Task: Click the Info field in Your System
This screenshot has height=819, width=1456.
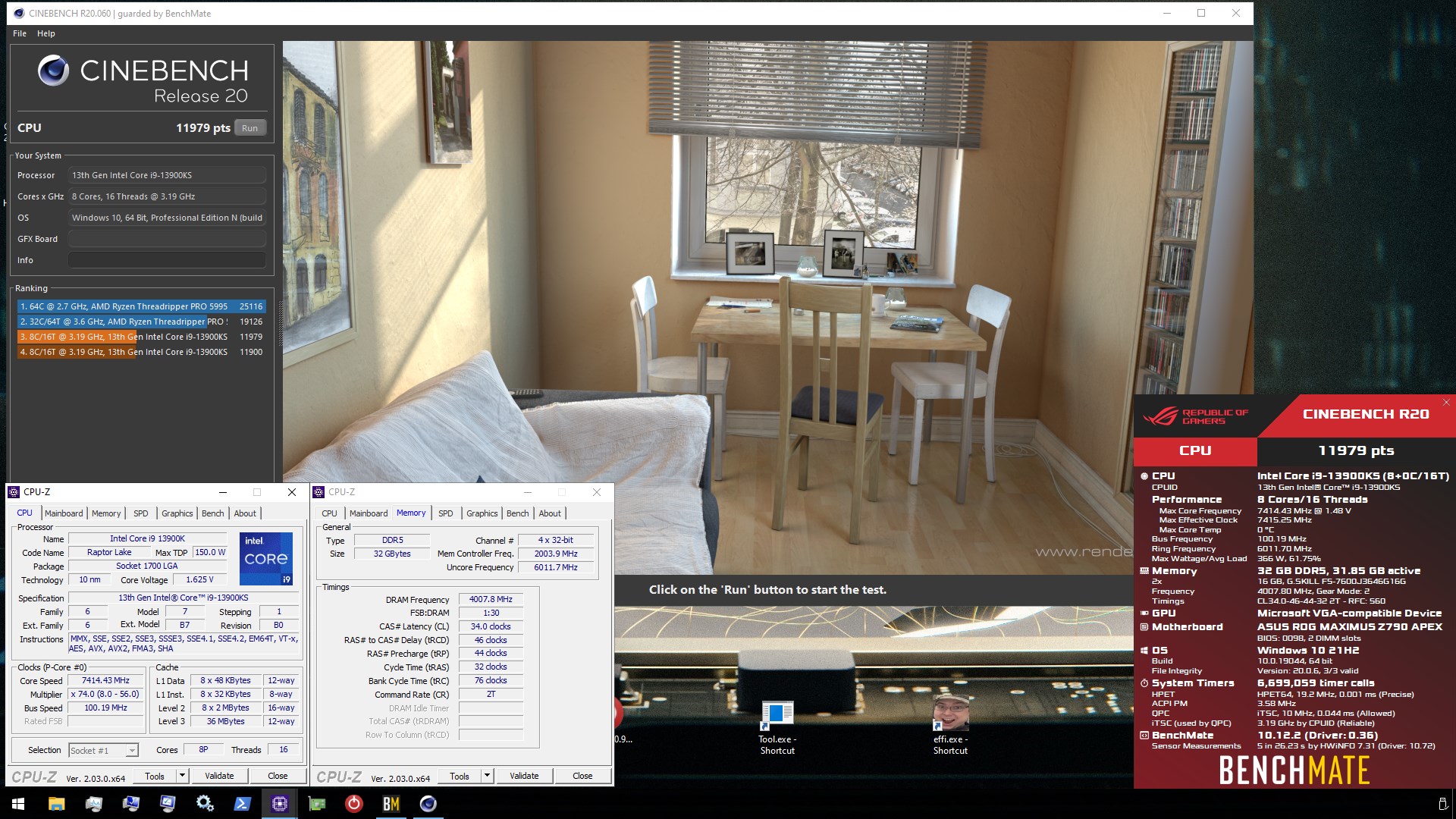Action: [167, 260]
